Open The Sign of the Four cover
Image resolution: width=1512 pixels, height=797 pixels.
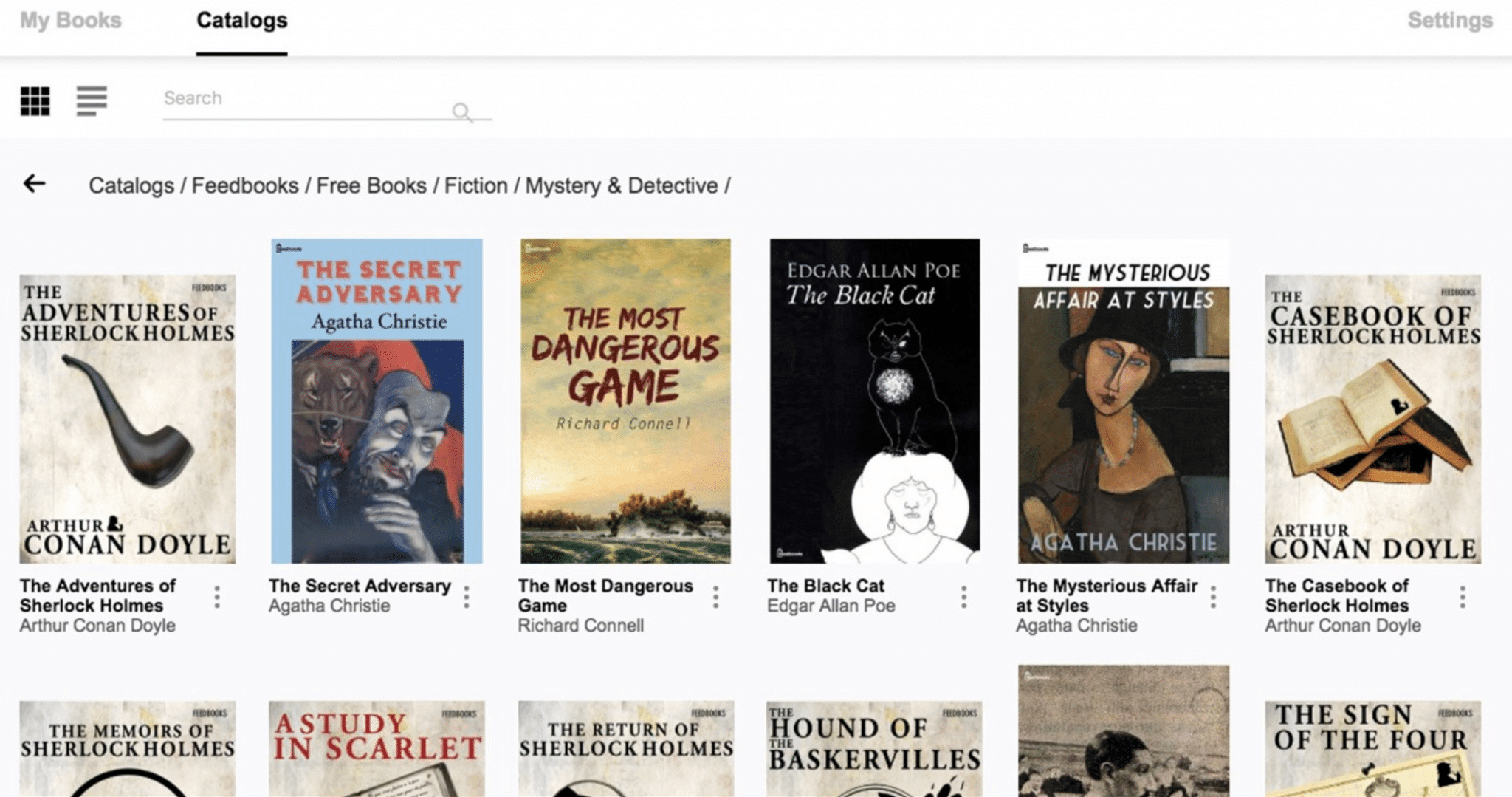(x=1373, y=749)
